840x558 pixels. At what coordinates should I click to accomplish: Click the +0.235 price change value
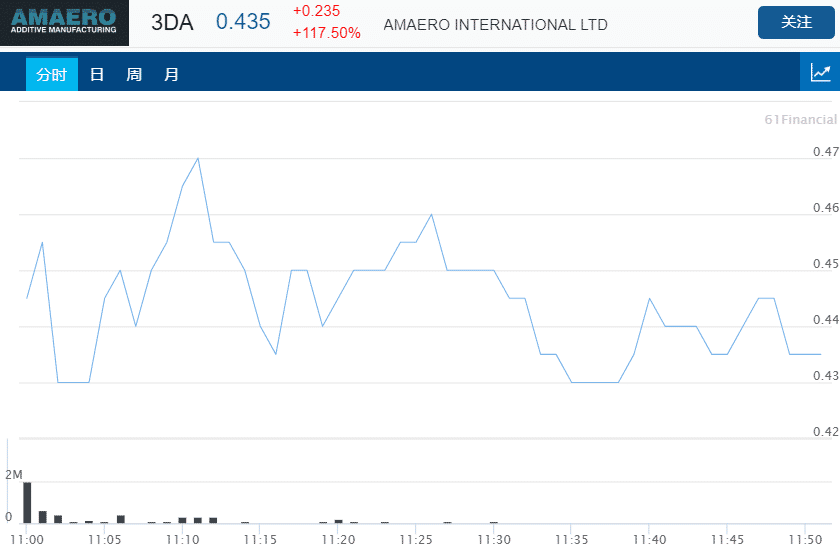pos(316,11)
